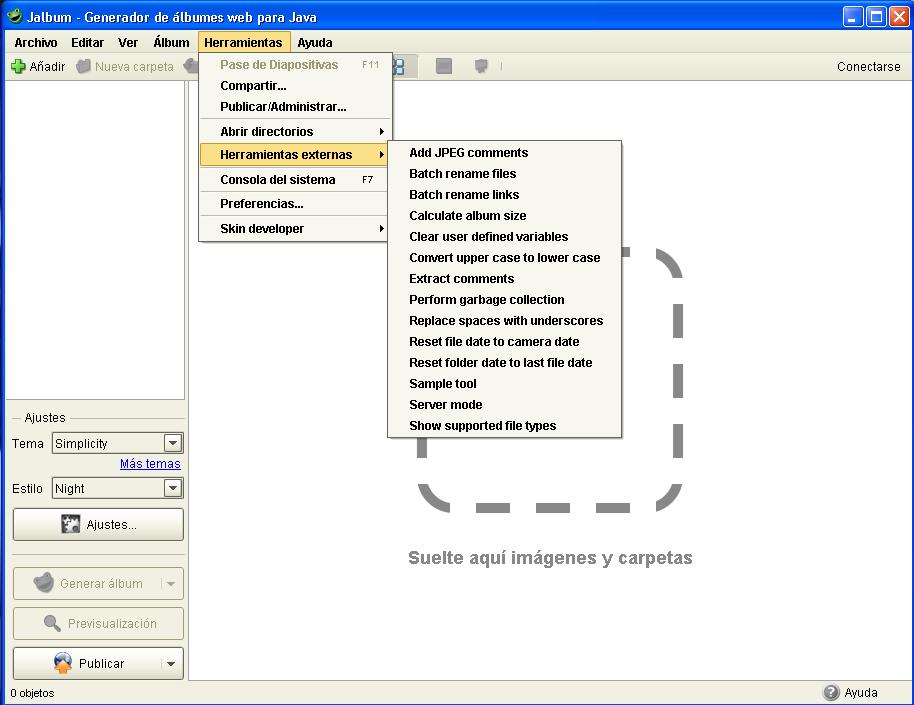Screen dimensions: 914x705
Task: Click the green plus Añadir icon
Action: tap(18, 66)
